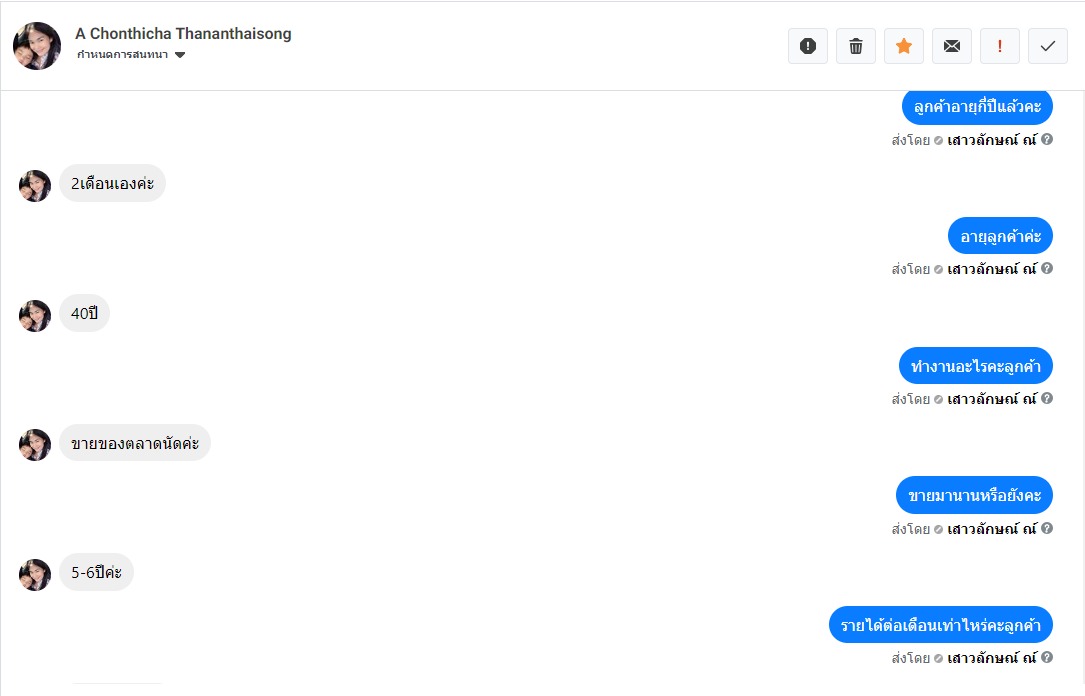Click the verified badge under ขายมานานหรือยังคะ
This screenshot has height=696, width=1085.
pos(938,529)
